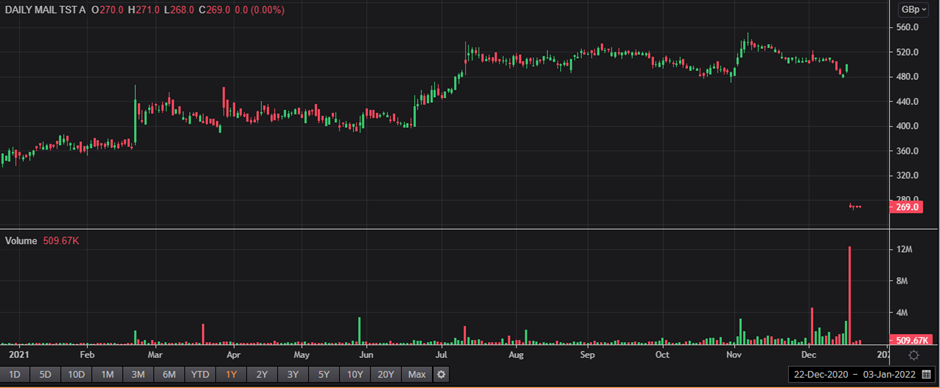The width and height of the screenshot is (940, 388).
Task: Select the 10Y time range
Action: 355,375
